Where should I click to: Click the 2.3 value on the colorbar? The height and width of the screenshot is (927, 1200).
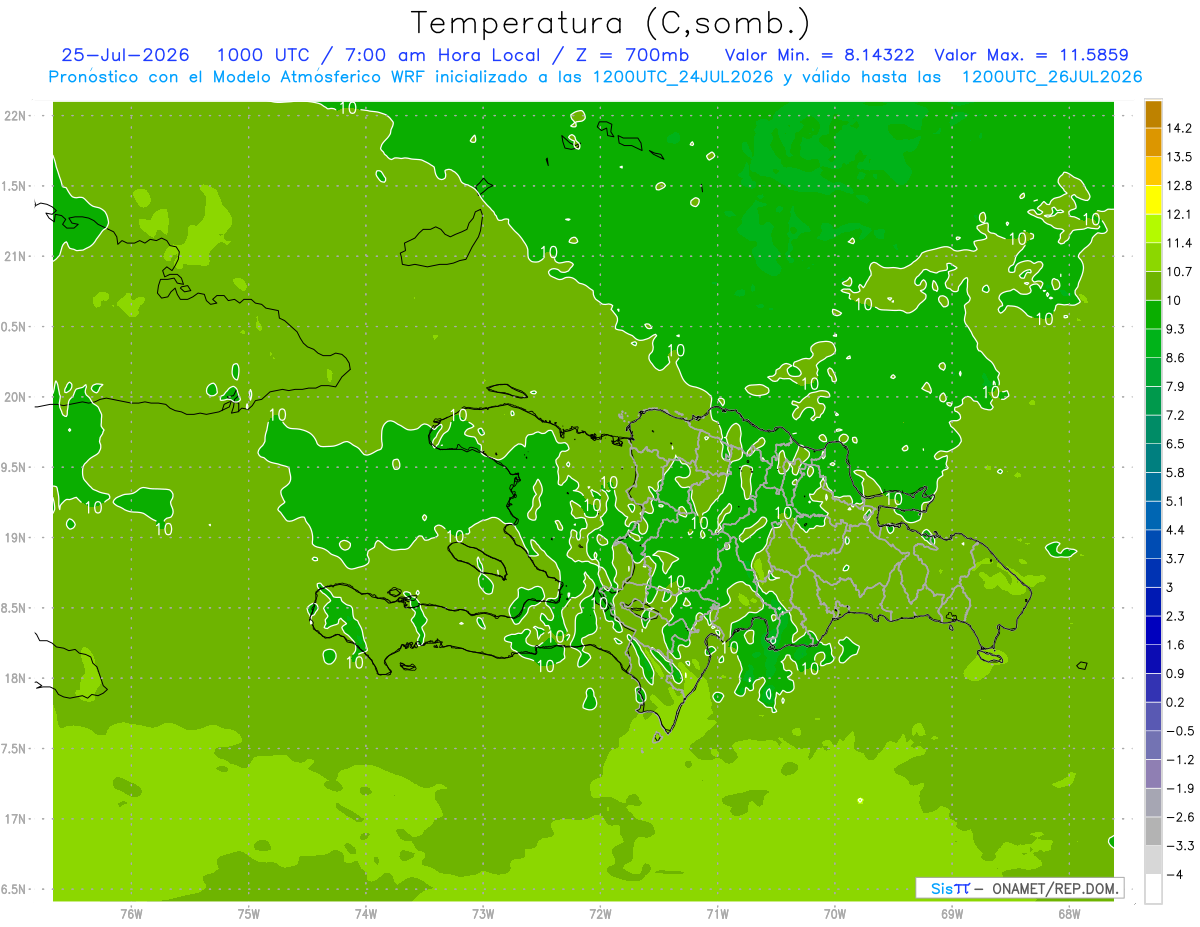[1176, 616]
